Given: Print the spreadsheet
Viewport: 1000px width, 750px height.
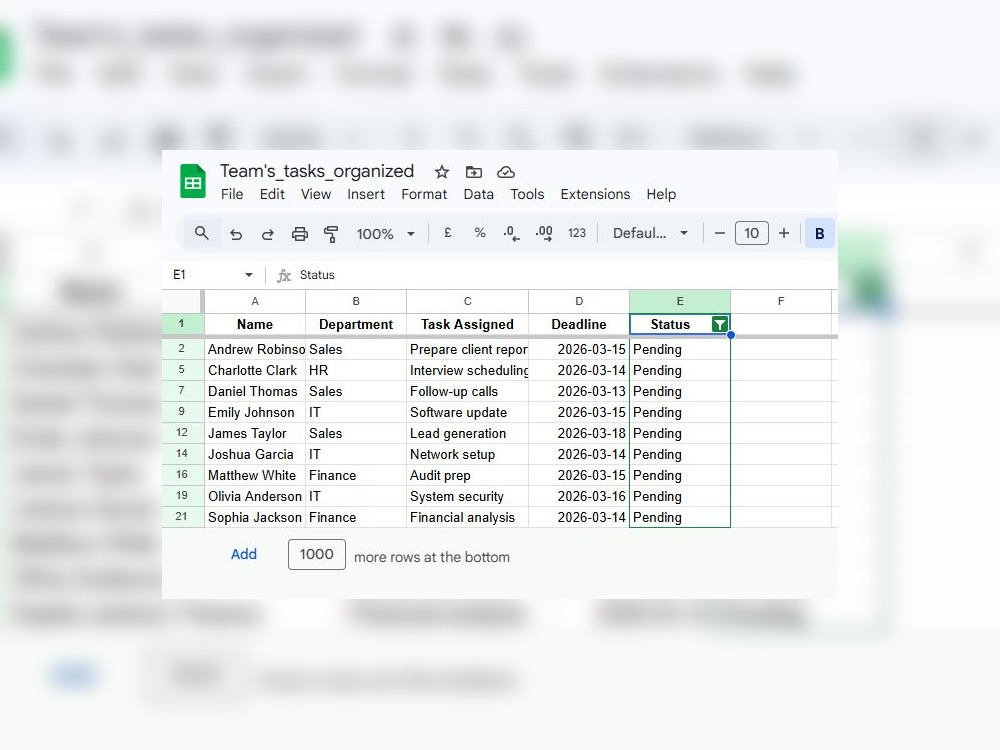Looking at the screenshot, I should click(300, 234).
